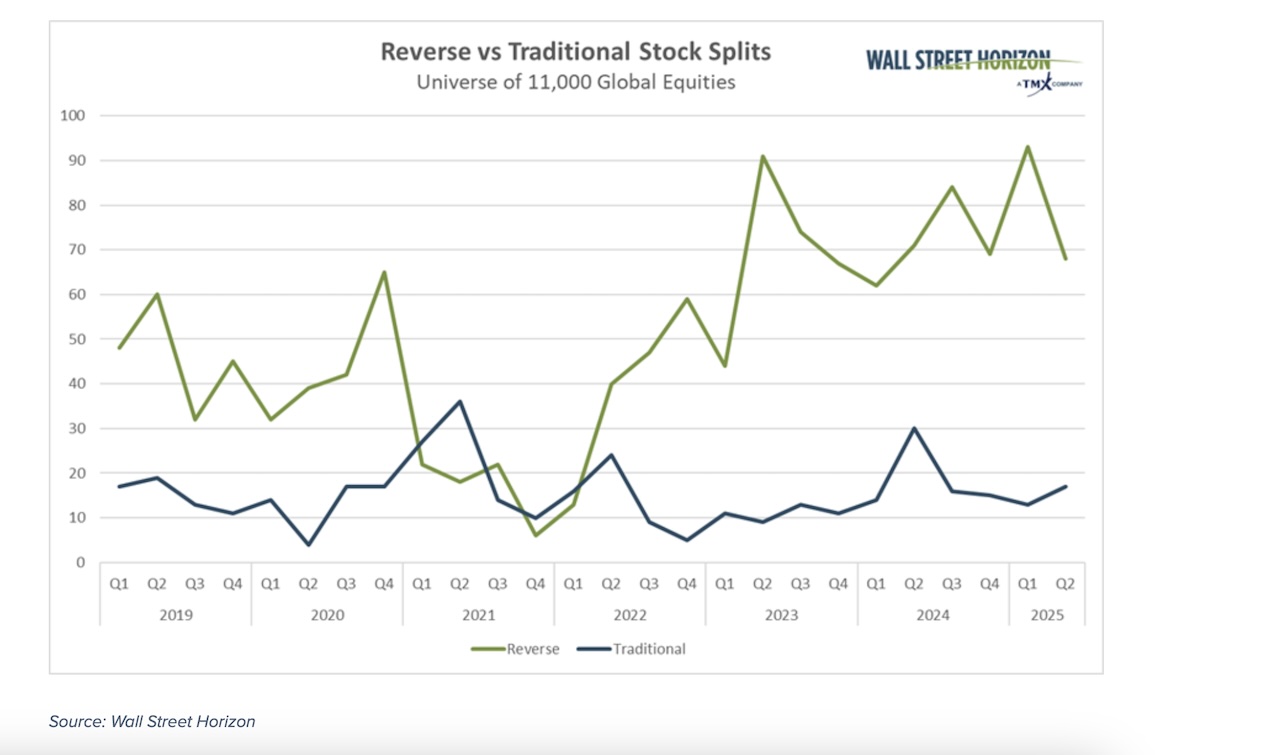Click the Wall Street Horizon logo
This screenshot has height=755, width=1280.
[957, 59]
